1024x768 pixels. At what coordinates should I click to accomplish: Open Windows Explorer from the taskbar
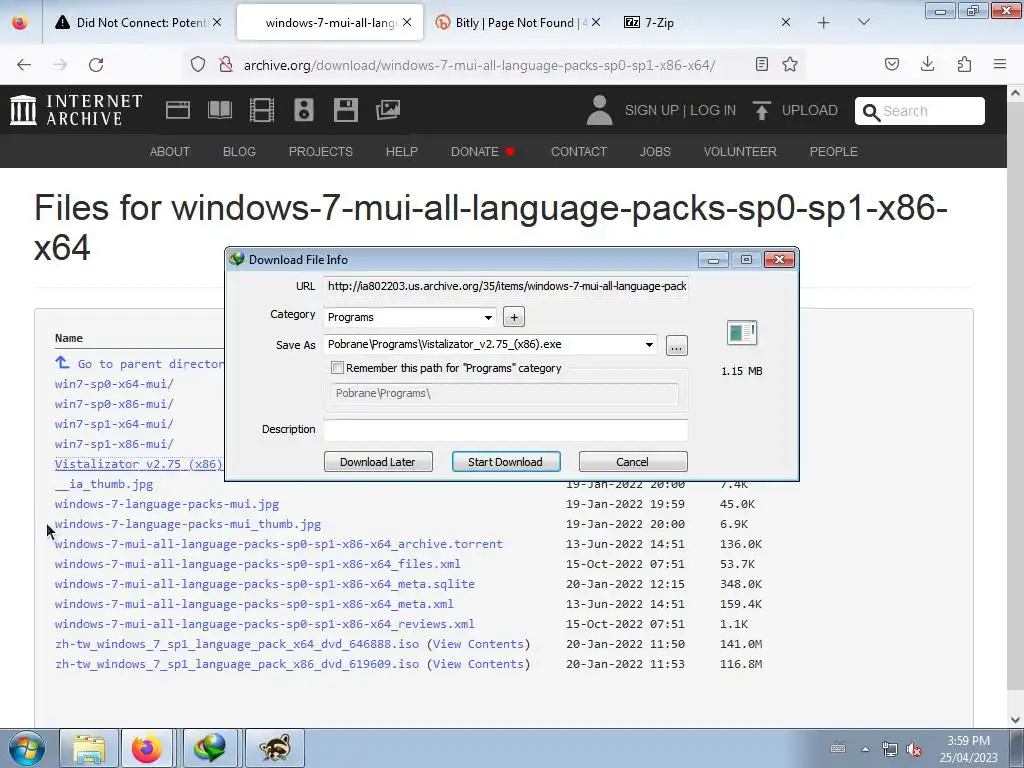89,748
